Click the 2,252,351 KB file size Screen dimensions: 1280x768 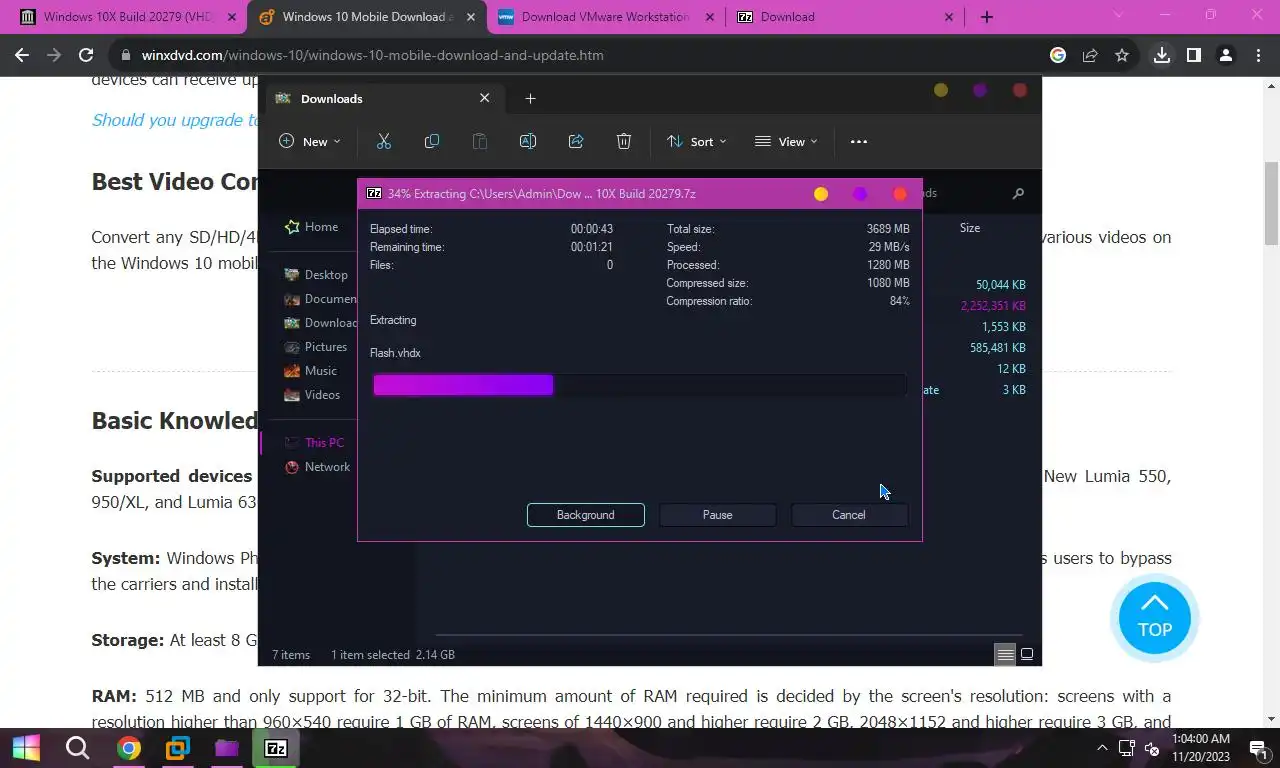click(x=993, y=306)
